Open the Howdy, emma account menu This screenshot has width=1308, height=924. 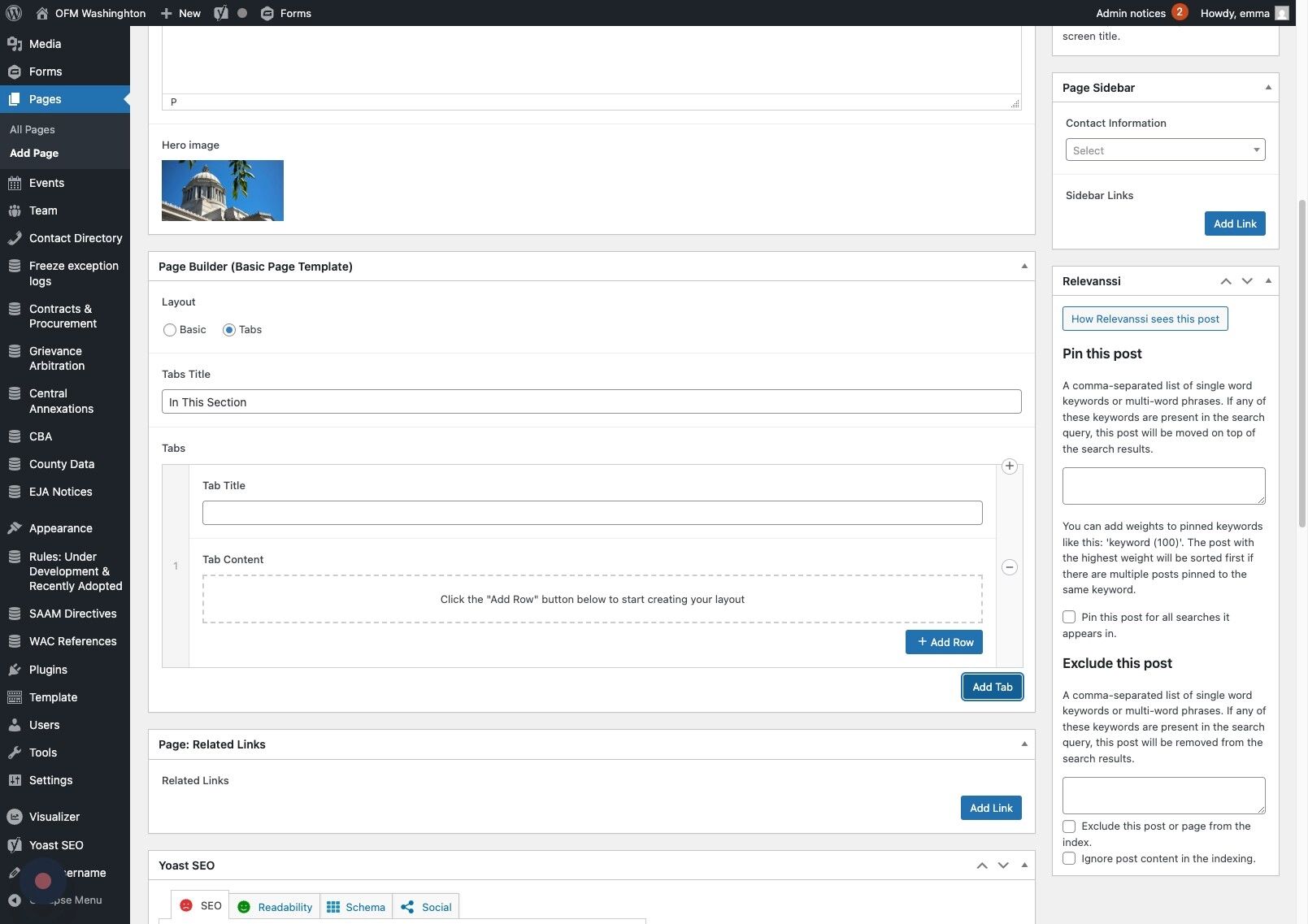(x=1245, y=13)
